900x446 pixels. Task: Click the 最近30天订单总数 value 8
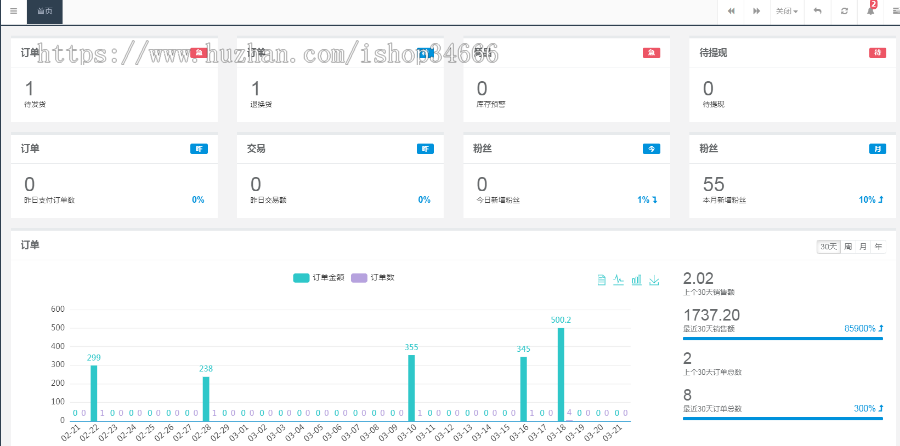[x=687, y=395]
